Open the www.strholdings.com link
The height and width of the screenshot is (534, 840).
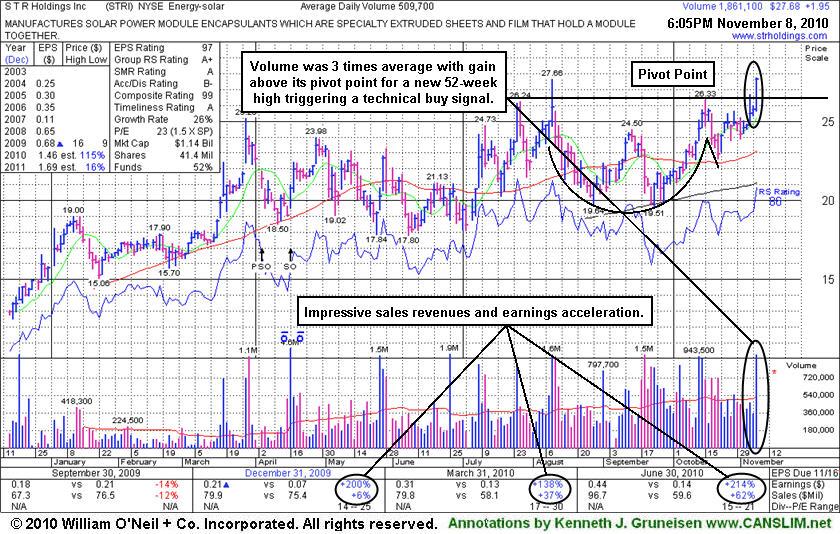pos(779,36)
